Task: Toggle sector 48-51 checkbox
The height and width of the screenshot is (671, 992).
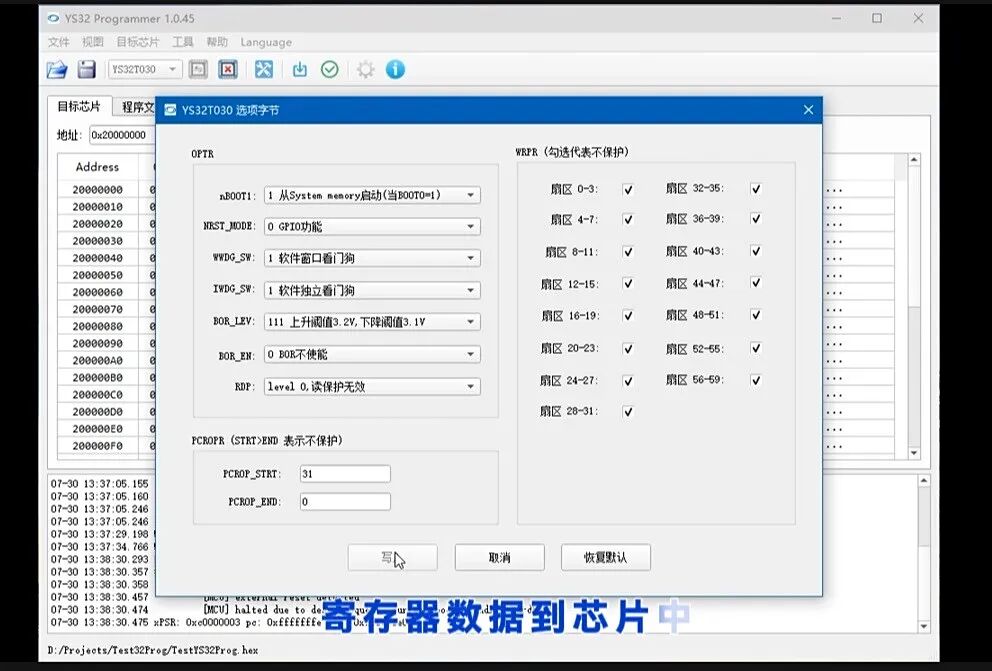Action: click(755, 315)
